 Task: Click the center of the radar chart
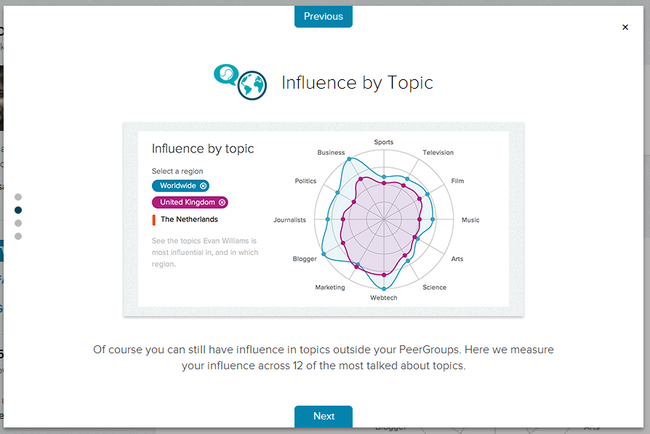[x=383, y=220]
